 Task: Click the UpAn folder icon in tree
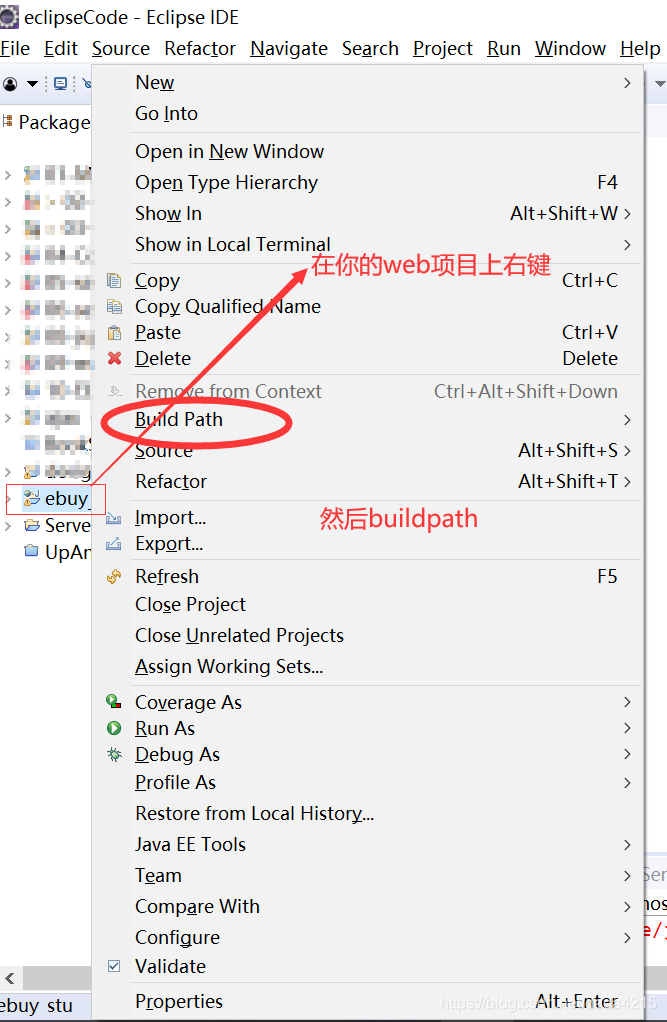point(31,551)
